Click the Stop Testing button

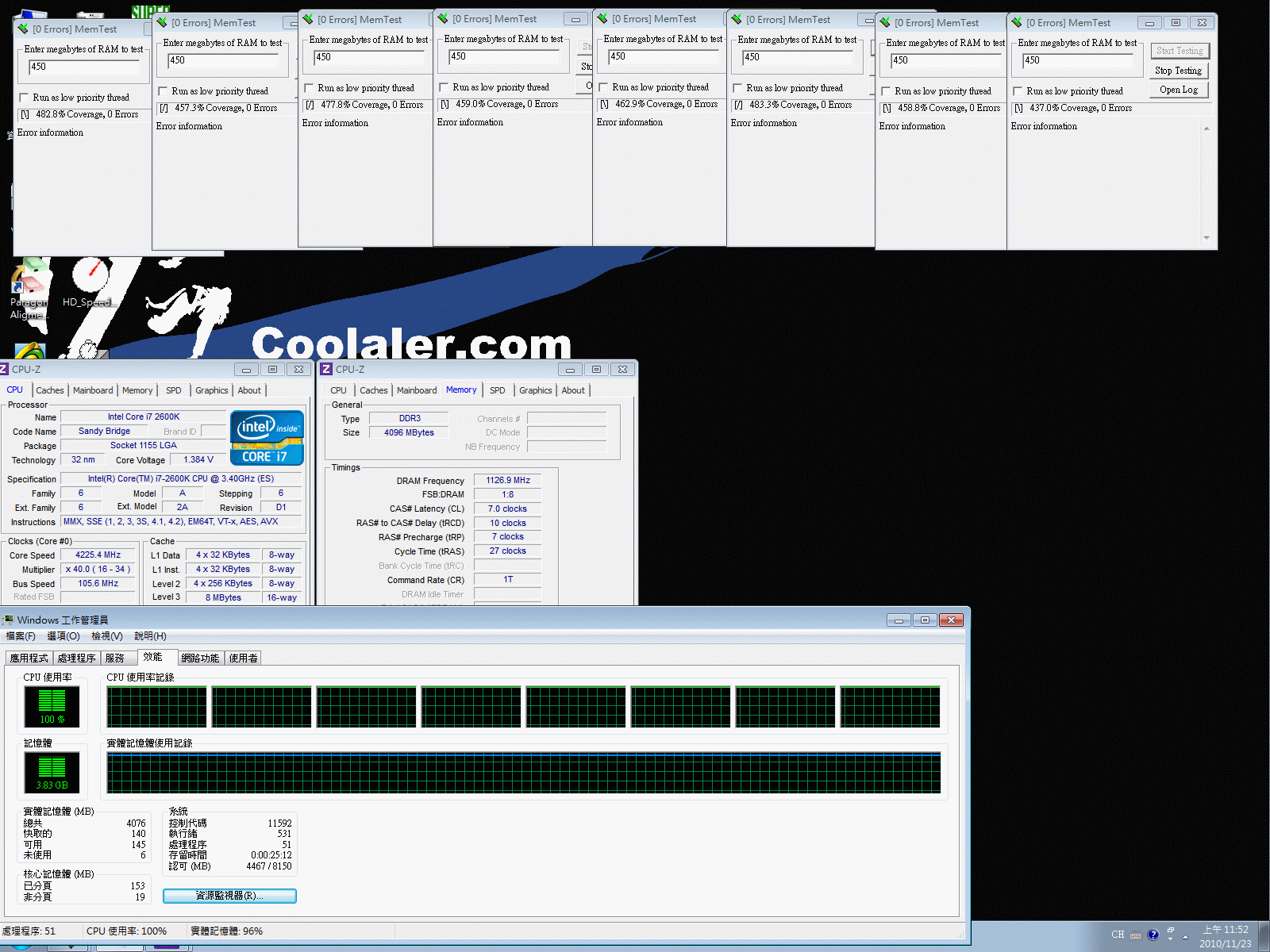click(1180, 71)
